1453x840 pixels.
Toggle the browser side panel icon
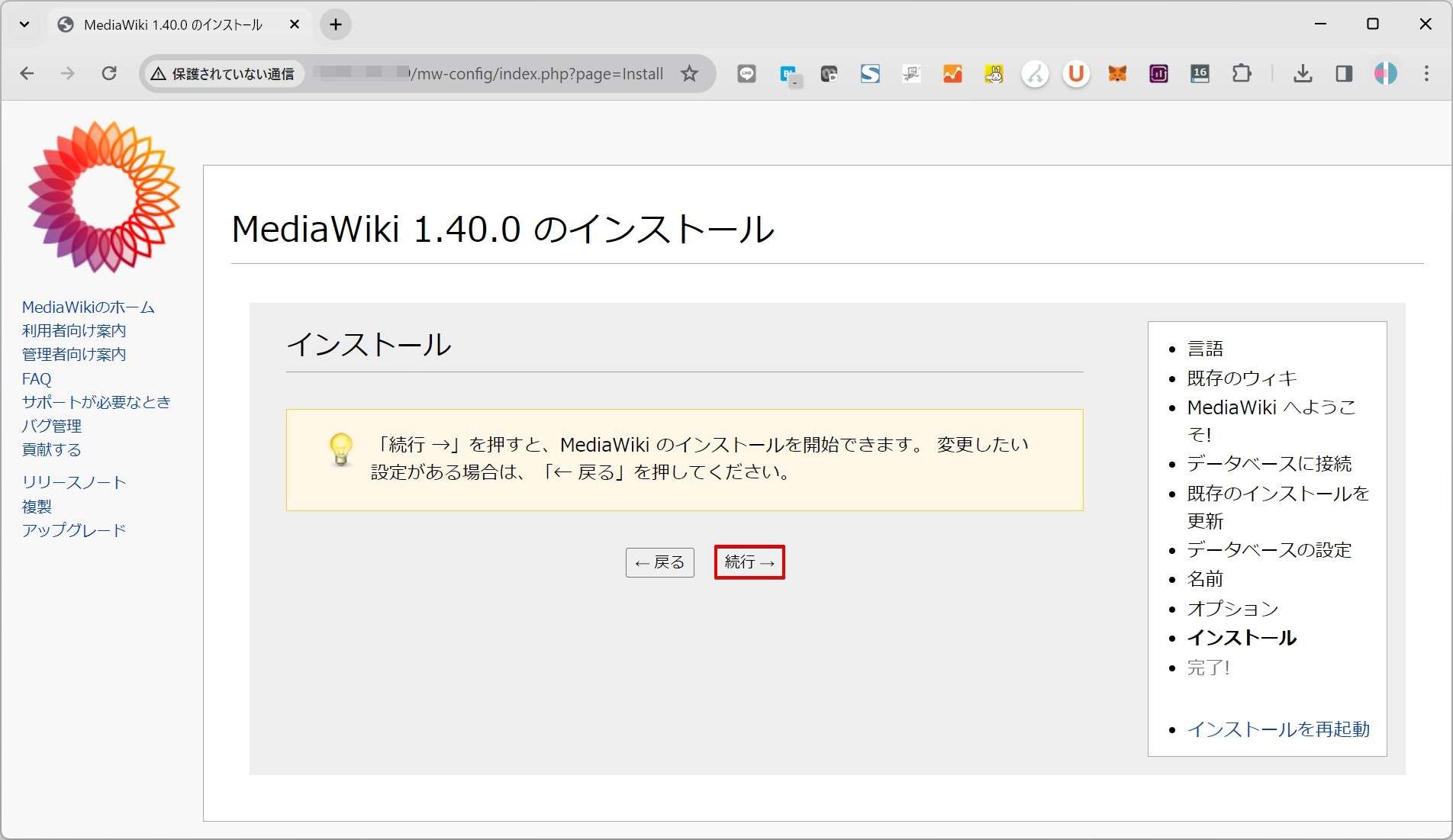[1344, 74]
